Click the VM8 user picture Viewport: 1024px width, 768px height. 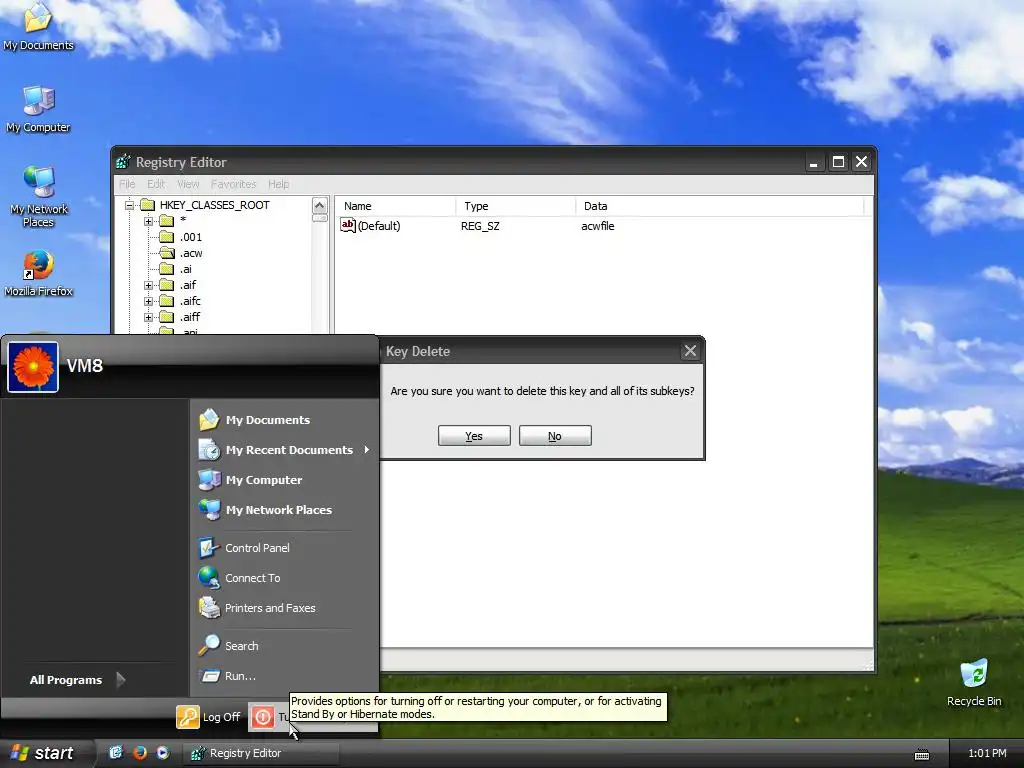[33, 367]
